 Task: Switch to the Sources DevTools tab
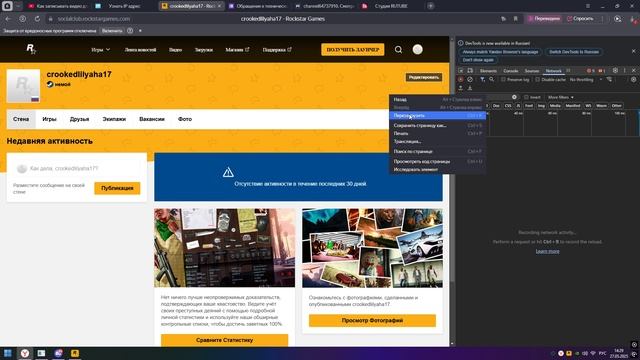(531, 71)
